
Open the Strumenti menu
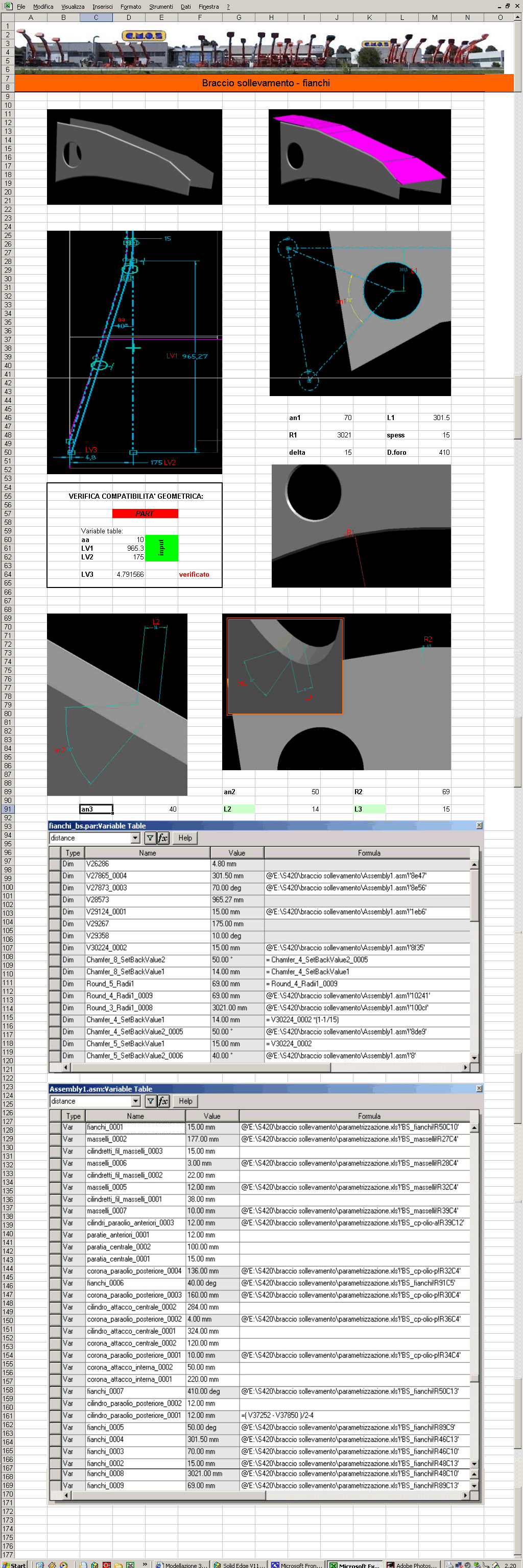click(x=161, y=7)
